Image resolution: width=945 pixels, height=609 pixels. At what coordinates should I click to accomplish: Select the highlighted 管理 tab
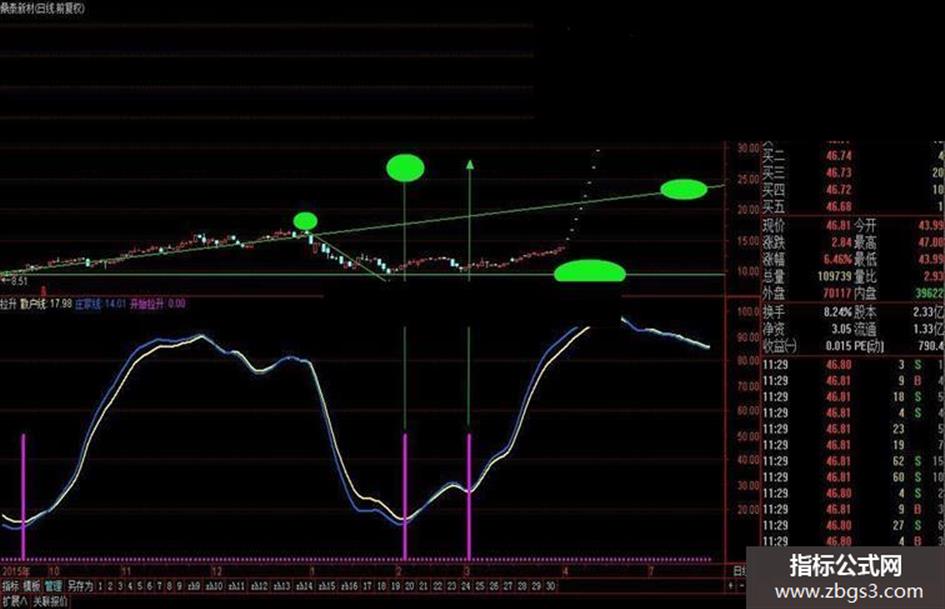(x=54, y=586)
